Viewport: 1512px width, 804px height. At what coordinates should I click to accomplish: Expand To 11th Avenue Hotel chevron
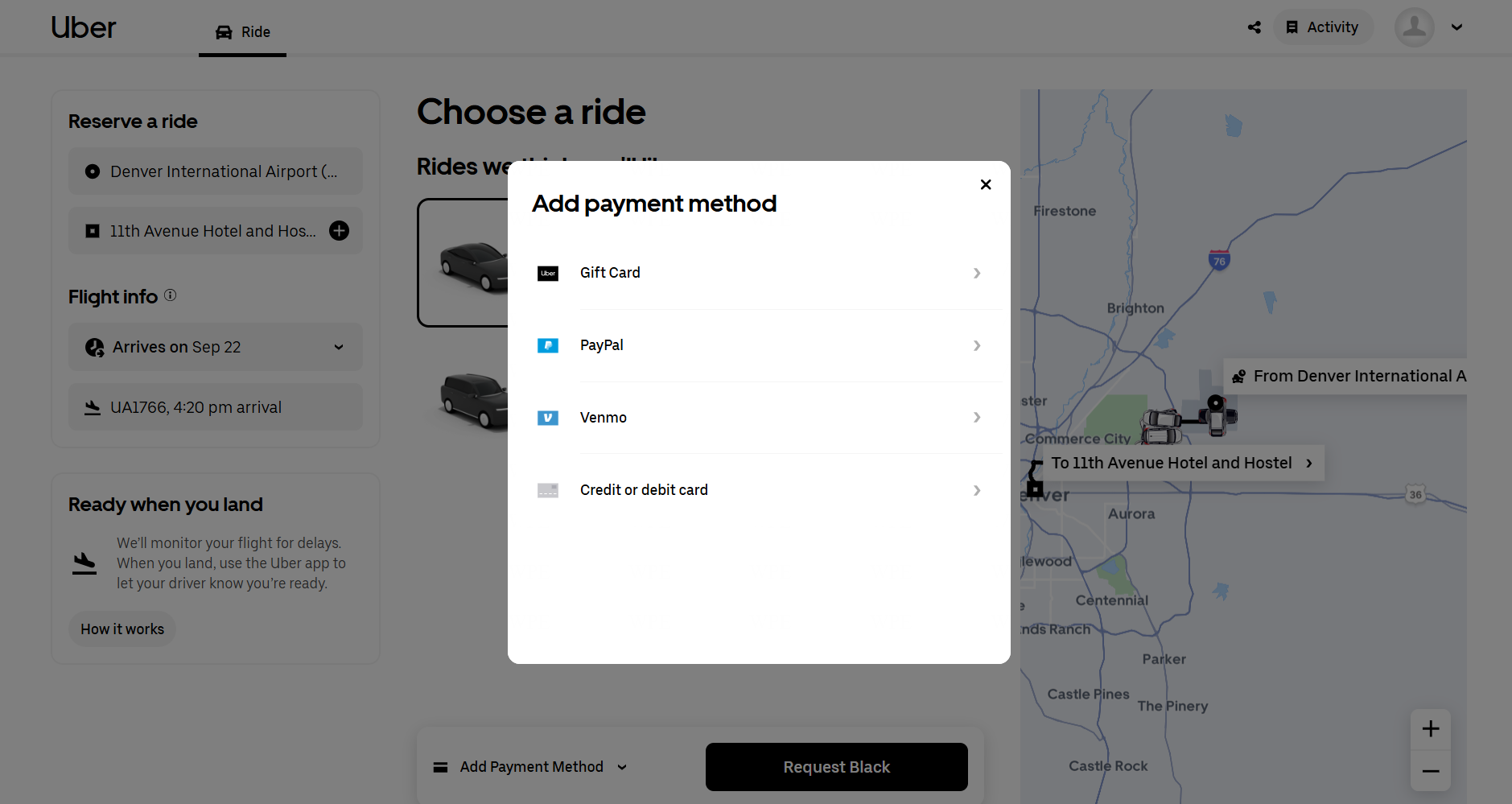click(x=1309, y=463)
